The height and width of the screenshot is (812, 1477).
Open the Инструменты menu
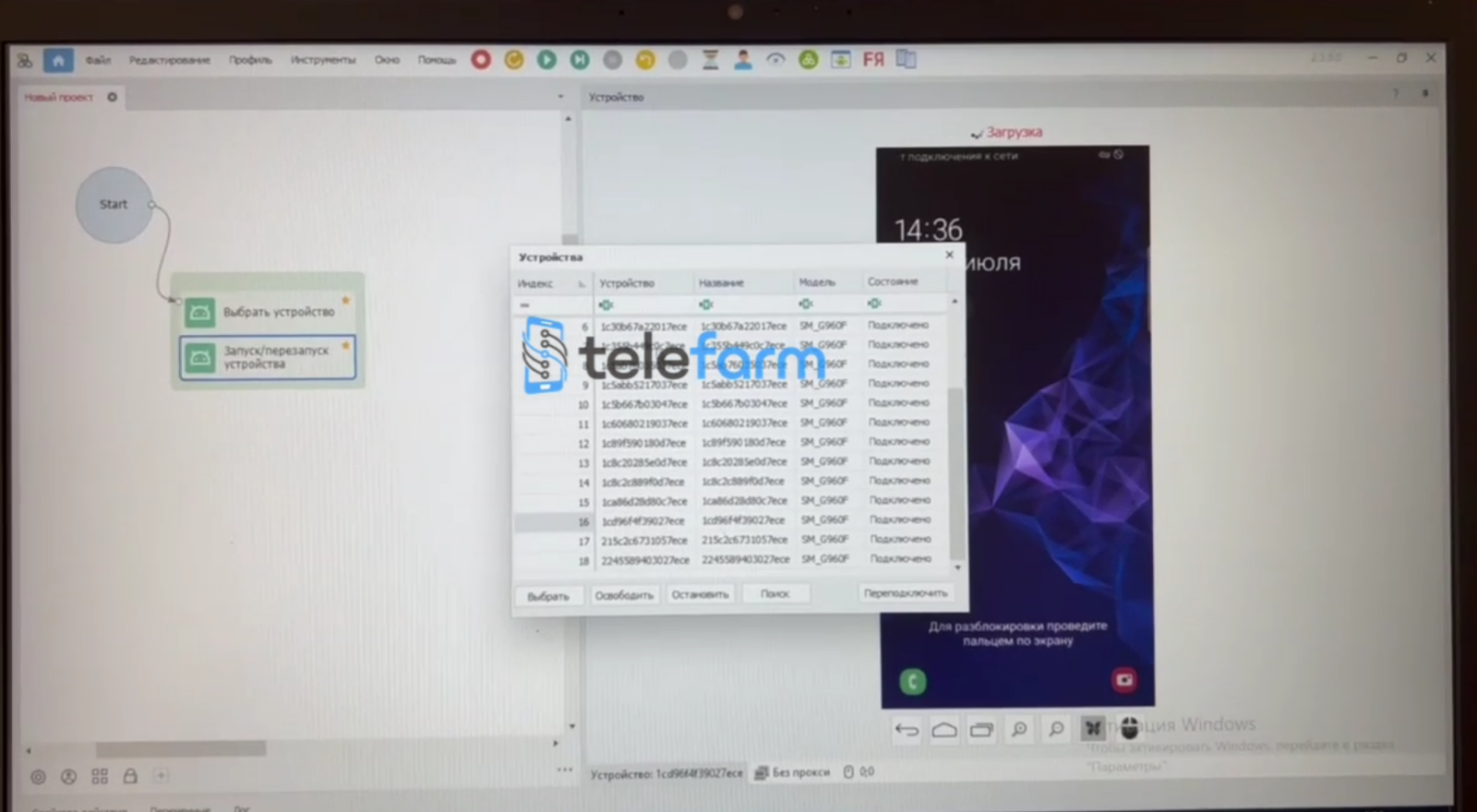(323, 61)
